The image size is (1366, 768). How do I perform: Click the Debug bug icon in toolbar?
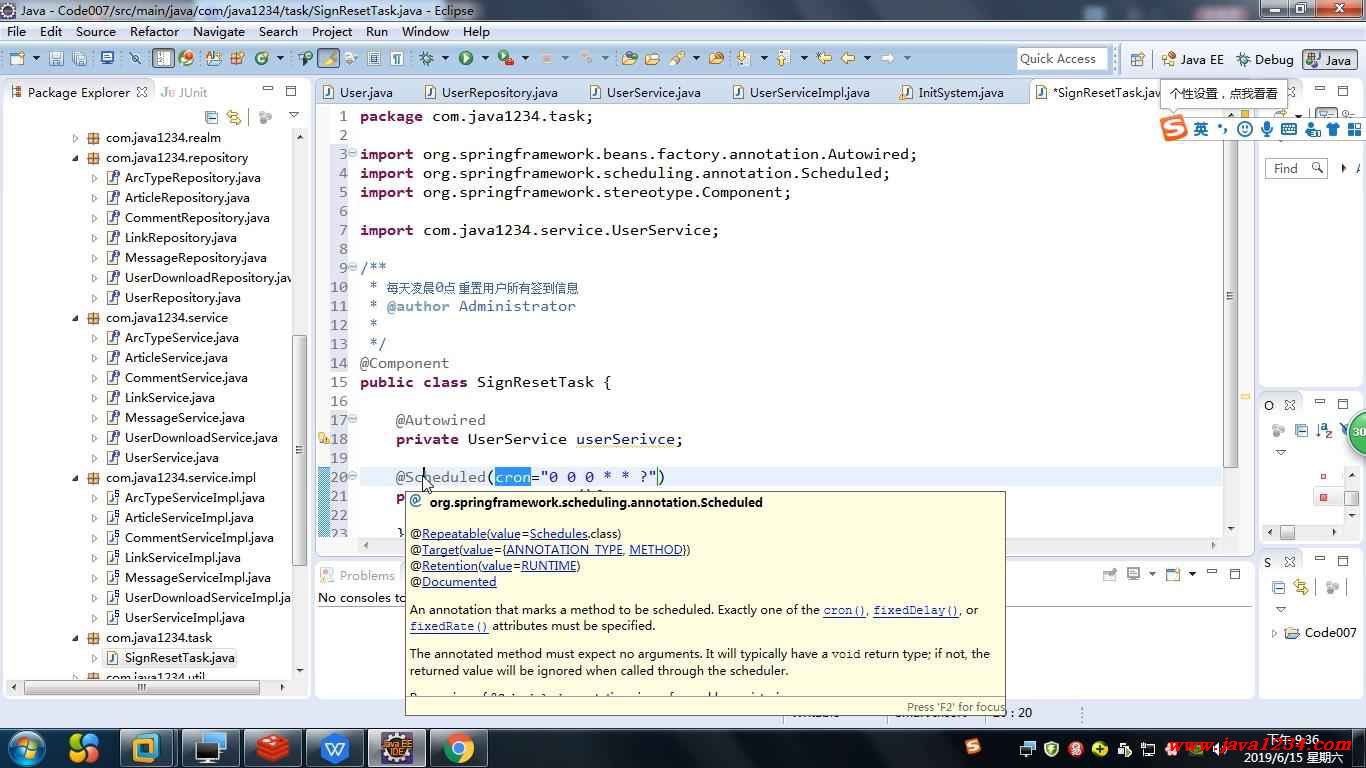[426, 58]
